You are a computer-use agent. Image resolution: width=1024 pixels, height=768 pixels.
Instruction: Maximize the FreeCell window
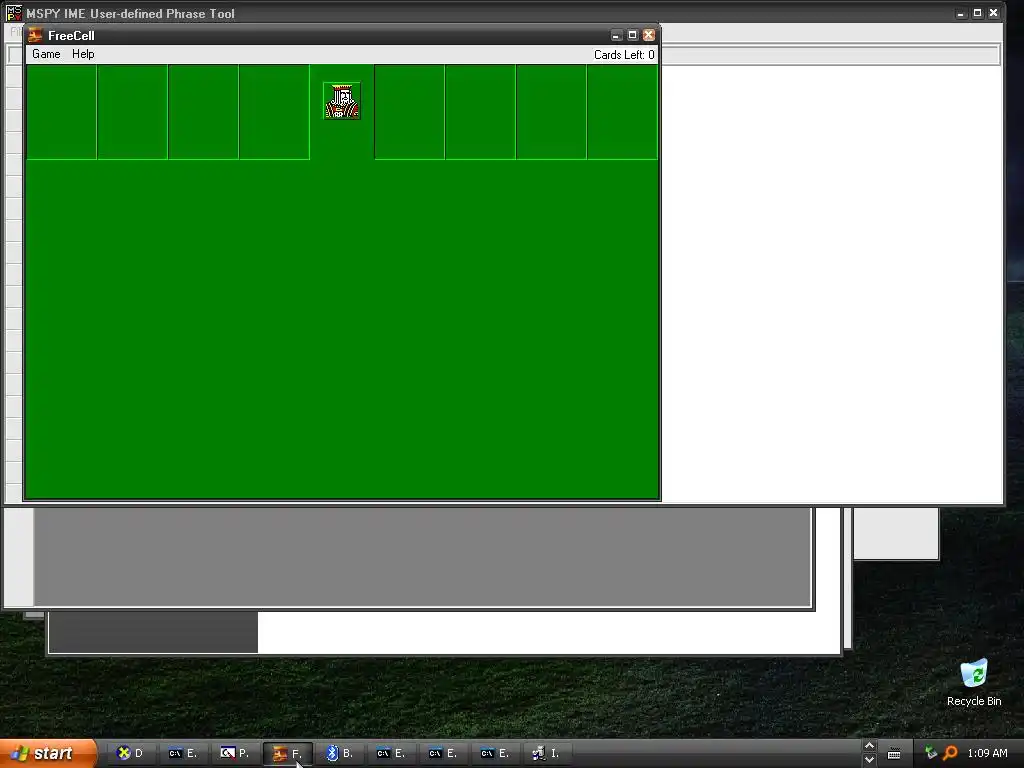coord(632,35)
